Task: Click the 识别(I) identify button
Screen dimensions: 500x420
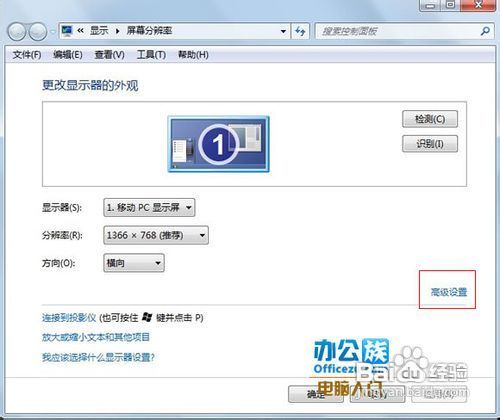Action: (x=430, y=144)
